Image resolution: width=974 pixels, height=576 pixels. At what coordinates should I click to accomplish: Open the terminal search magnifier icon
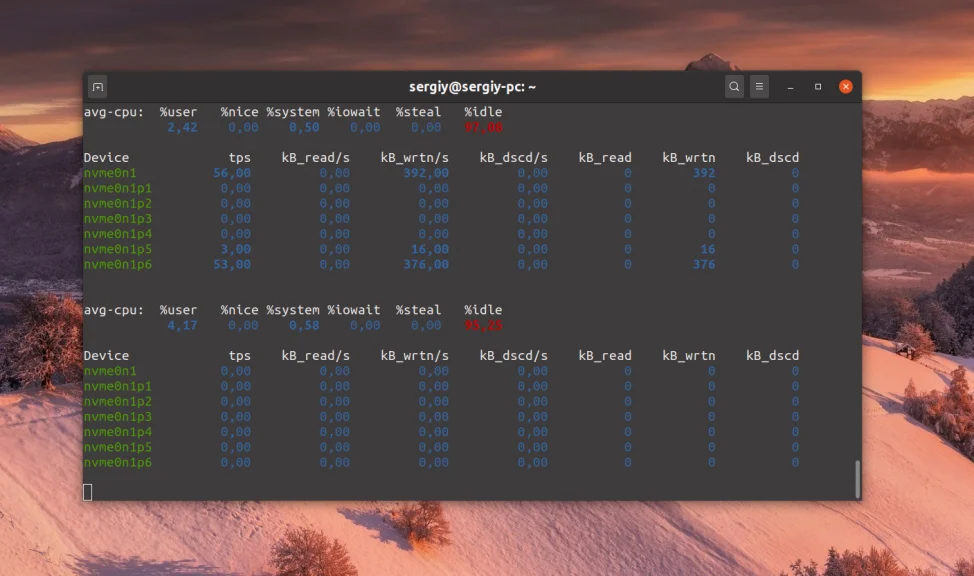tap(734, 87)
